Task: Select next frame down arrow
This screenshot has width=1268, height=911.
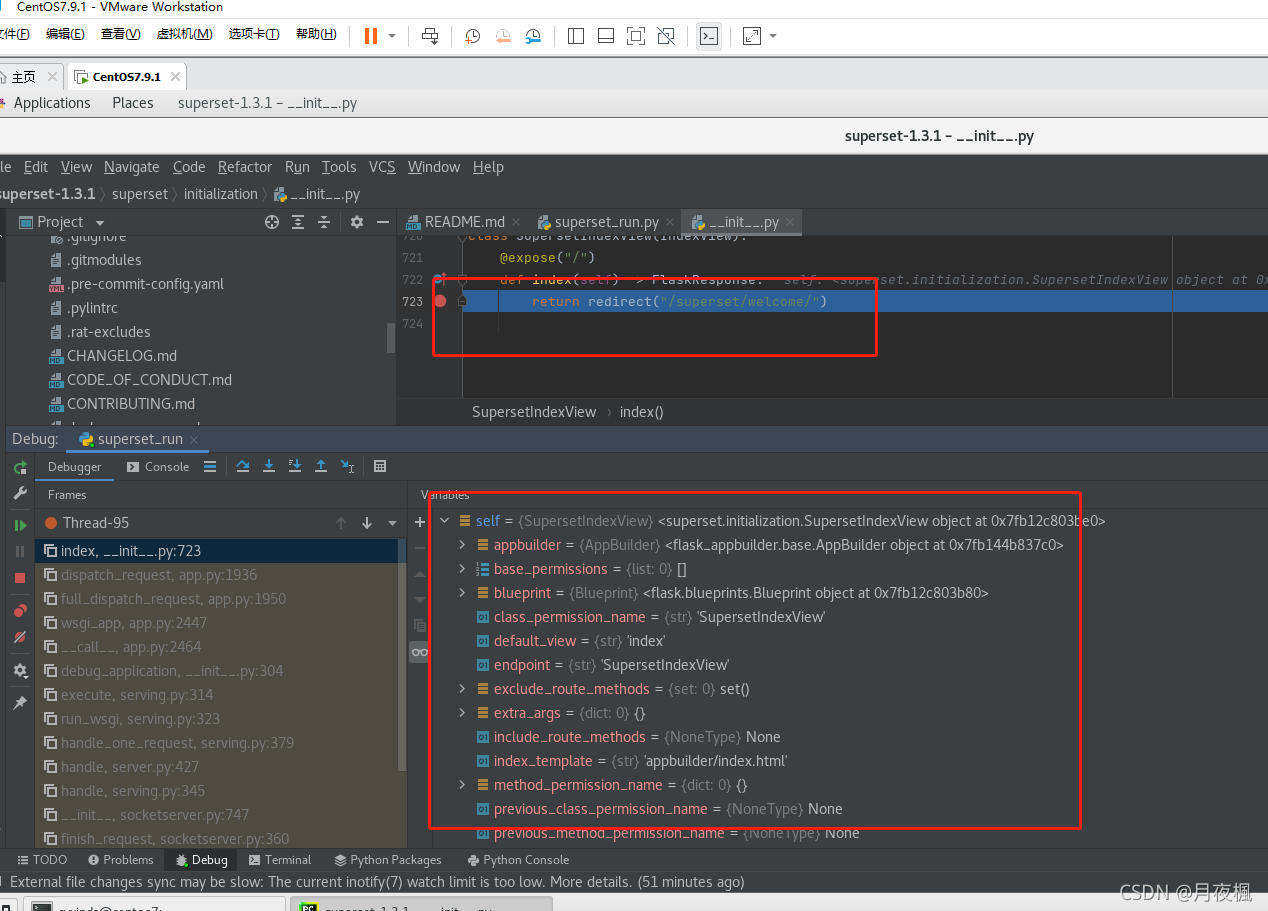Action: click(367, 523)
